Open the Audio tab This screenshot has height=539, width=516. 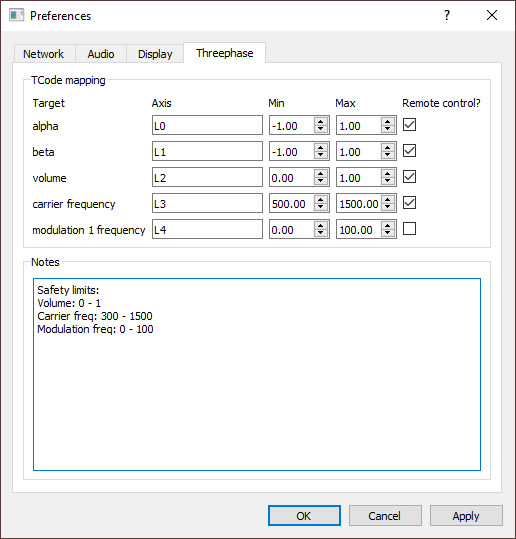click(101, 54)
